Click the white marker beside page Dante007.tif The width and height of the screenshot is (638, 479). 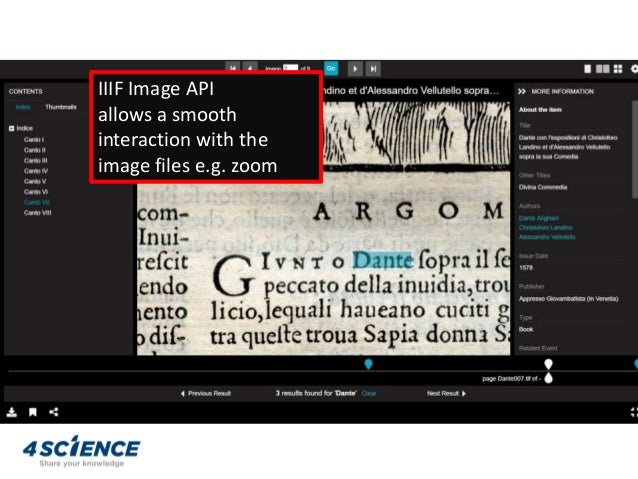548,378
